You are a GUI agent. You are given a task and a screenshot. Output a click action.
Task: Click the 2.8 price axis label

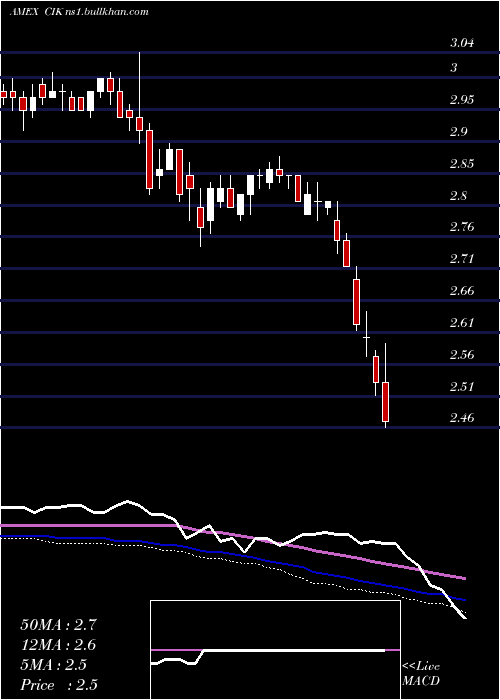[458, 196]
